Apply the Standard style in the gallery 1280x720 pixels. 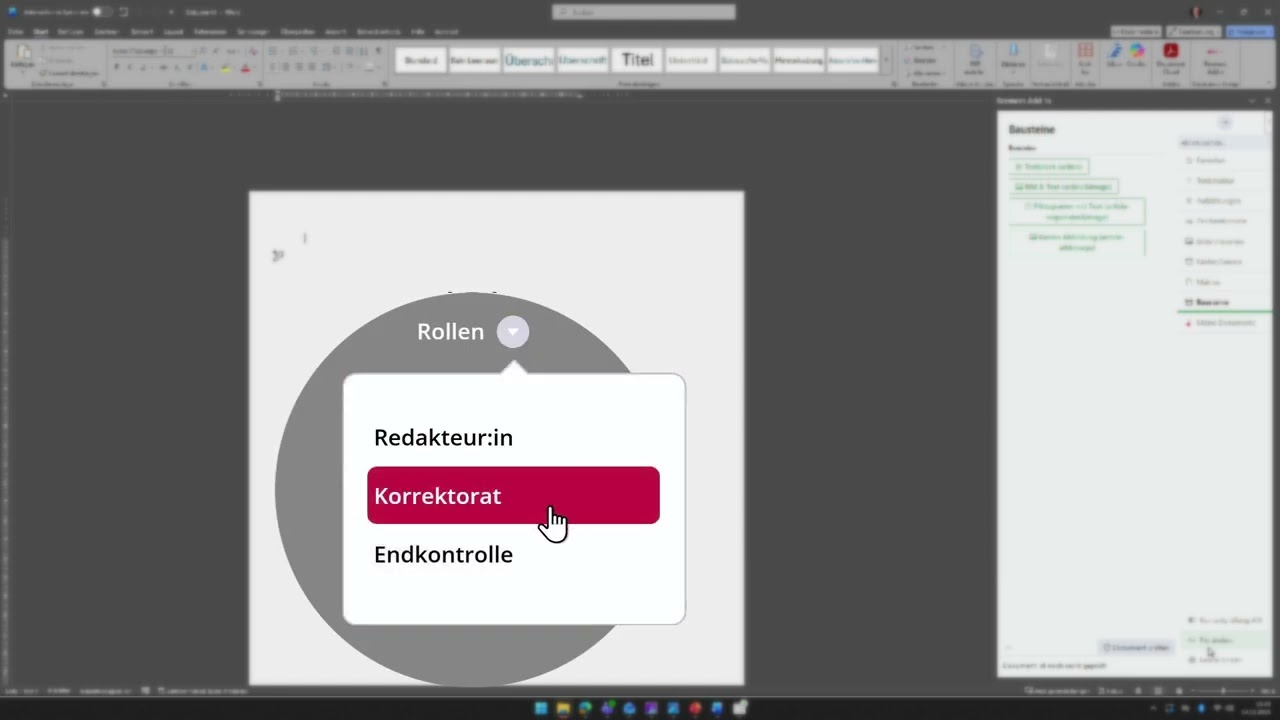pos(421,60)
